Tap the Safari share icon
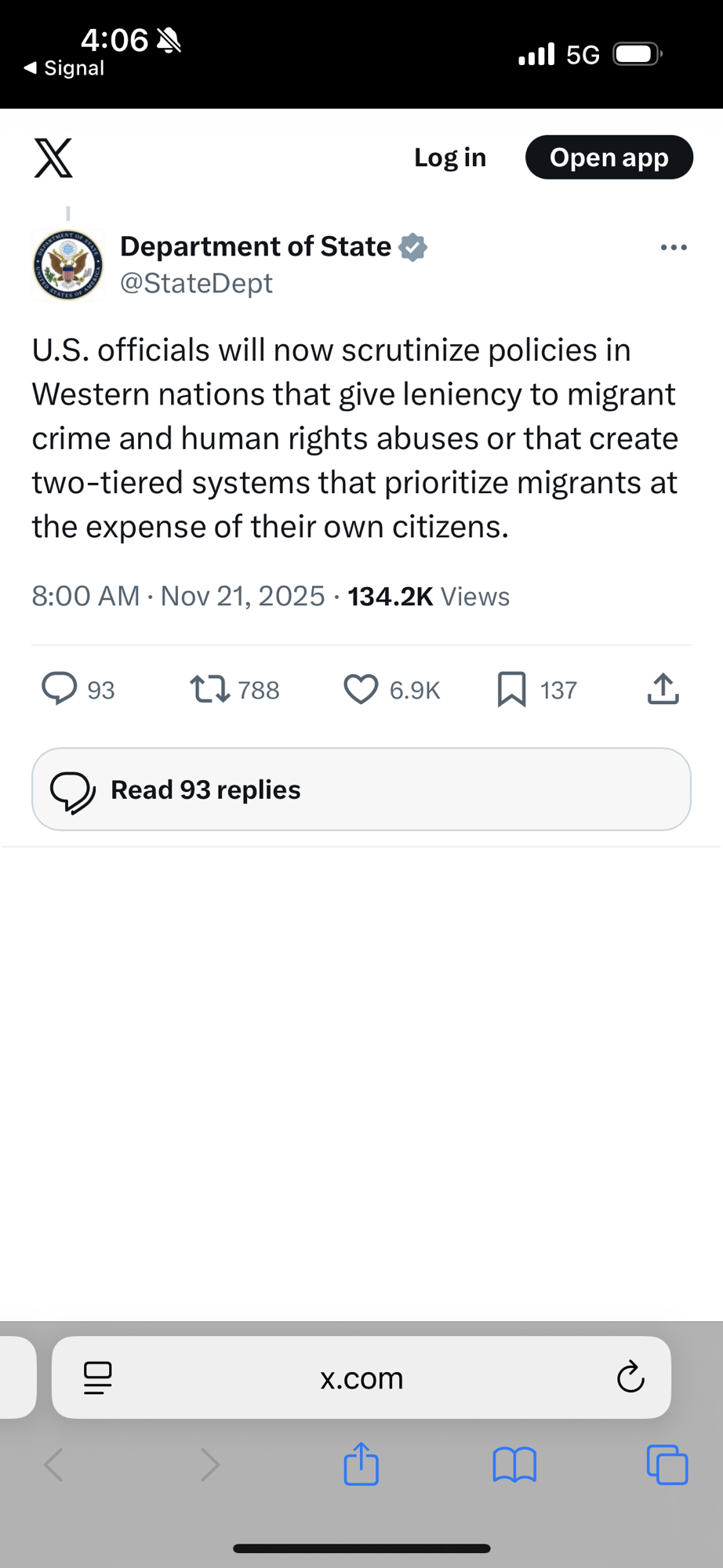Screen dimensions: 723x1568 coord(361,1464)
